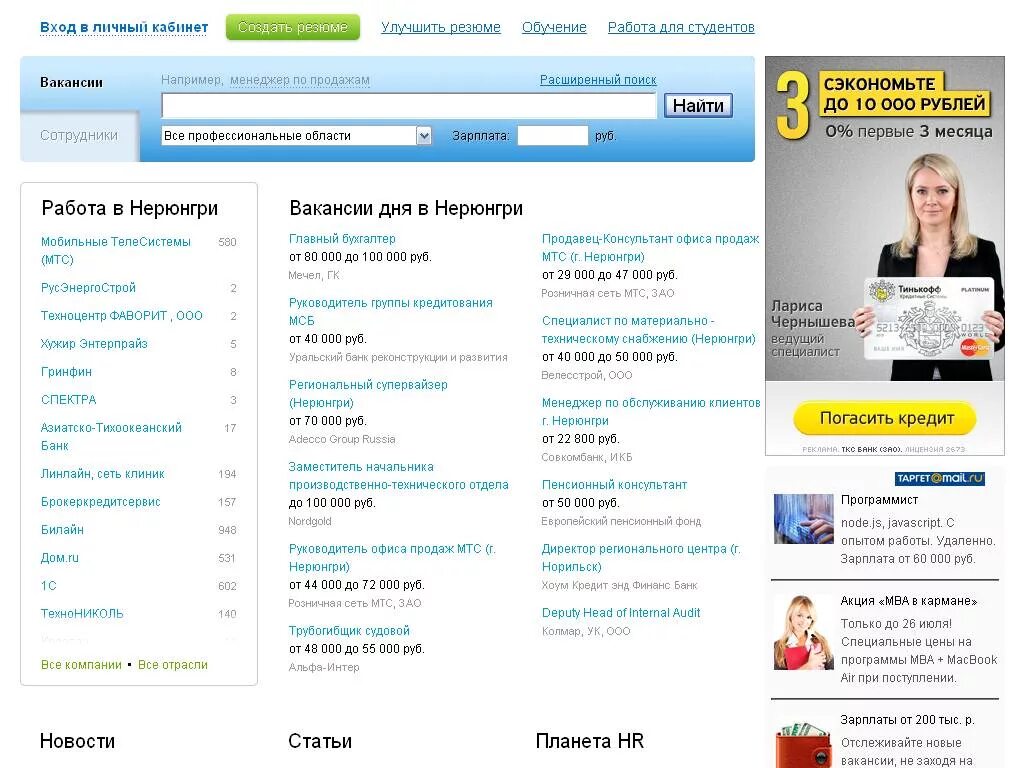Open Работа для студентов link
This screenshot has width=1024, height=768.
pos(681,27)
